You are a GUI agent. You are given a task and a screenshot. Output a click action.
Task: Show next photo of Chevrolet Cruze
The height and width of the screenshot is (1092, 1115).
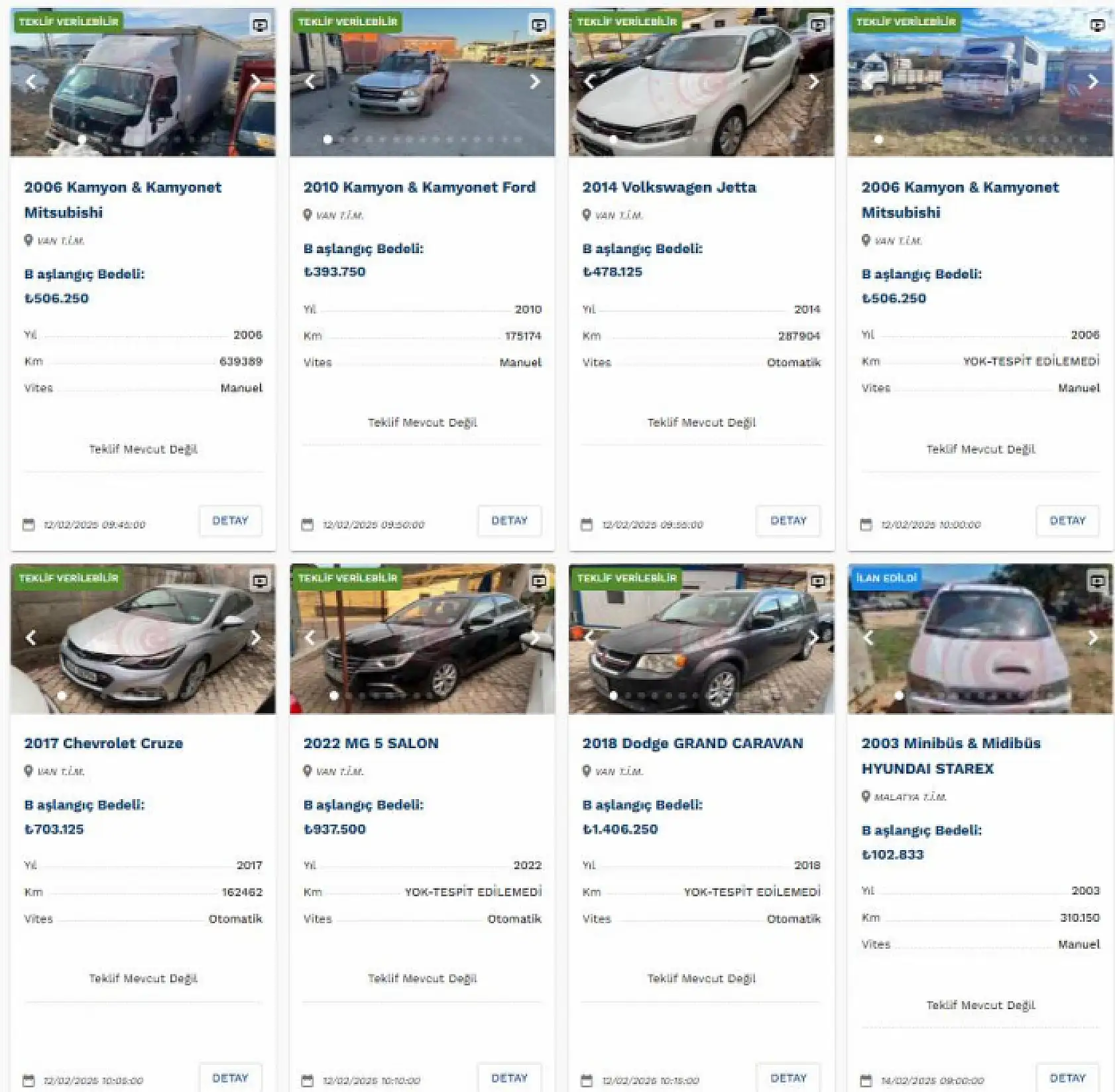click(x=256, y=637)
